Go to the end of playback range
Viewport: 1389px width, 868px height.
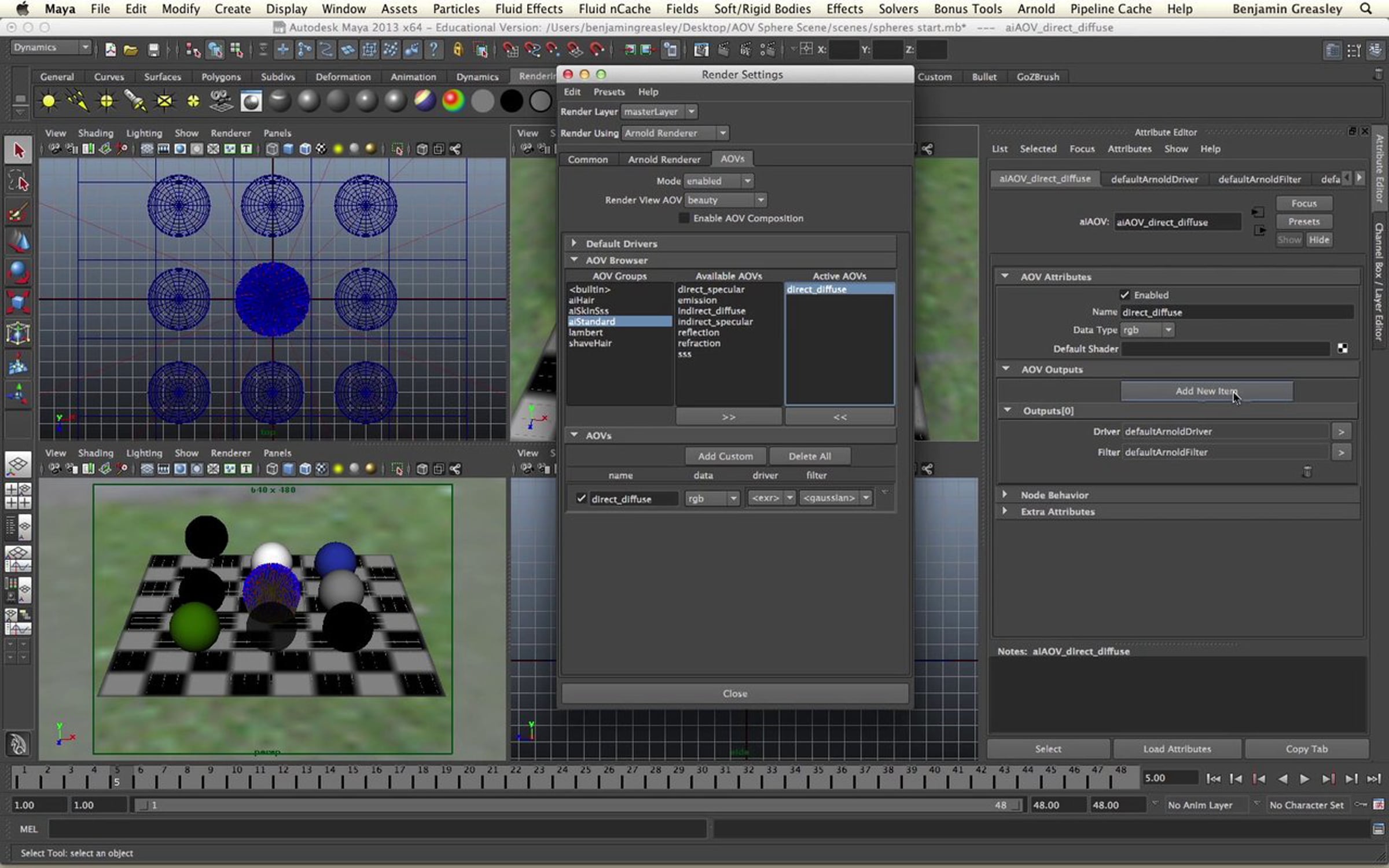tap(1374, 779)
